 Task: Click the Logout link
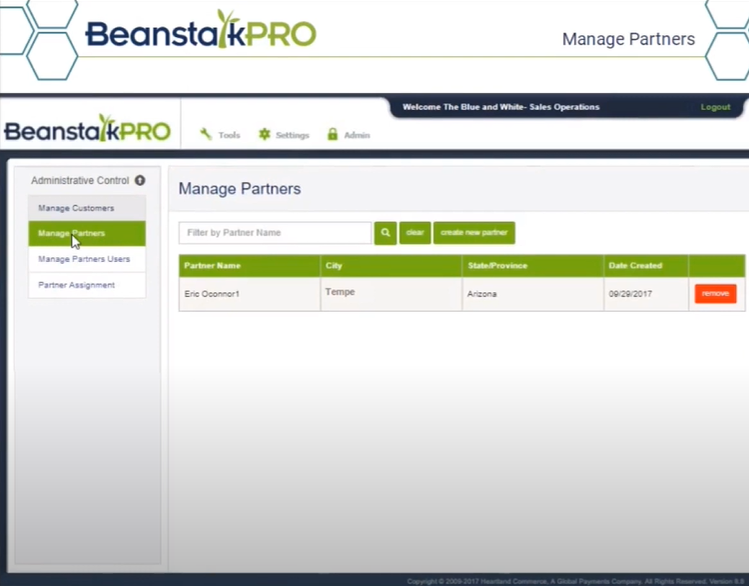[715, 107]
